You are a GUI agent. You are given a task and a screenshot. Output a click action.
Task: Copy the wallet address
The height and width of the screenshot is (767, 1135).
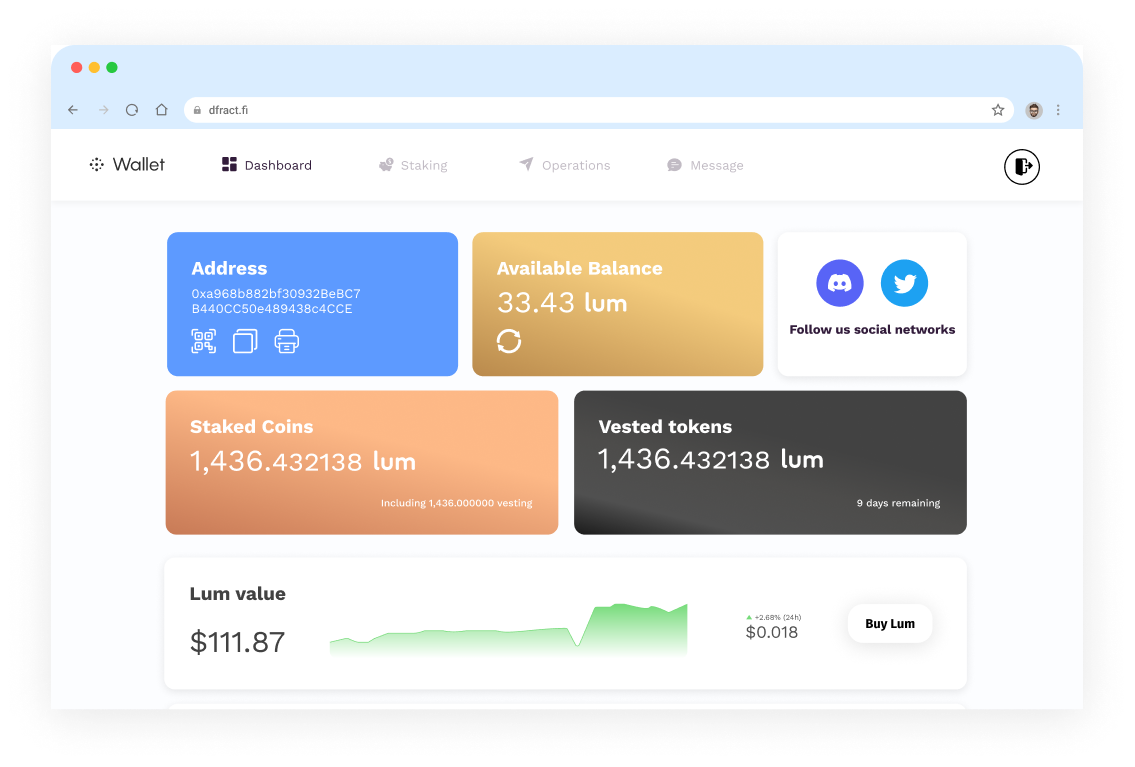[245, 341]
